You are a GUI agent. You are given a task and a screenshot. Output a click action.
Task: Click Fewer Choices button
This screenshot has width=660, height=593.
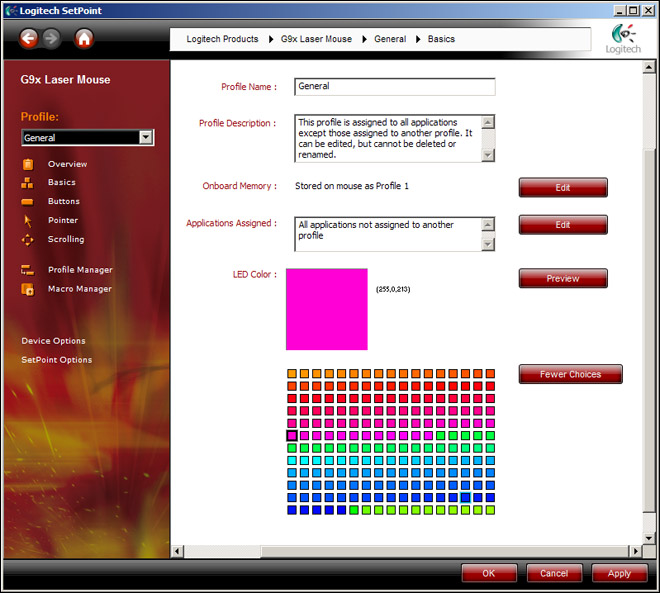[x=570, y=374]
